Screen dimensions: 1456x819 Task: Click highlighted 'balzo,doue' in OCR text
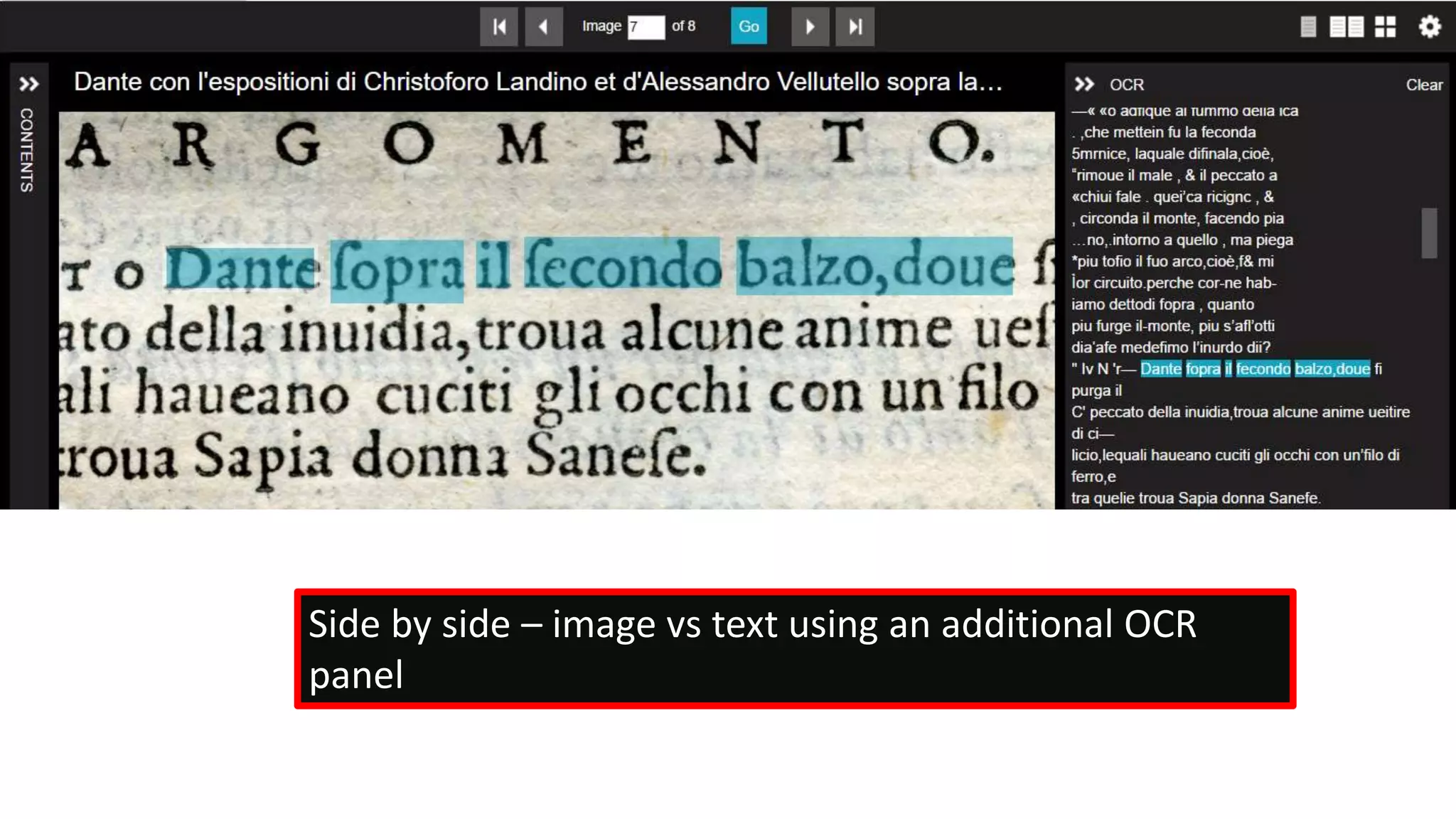(1332, 369)
